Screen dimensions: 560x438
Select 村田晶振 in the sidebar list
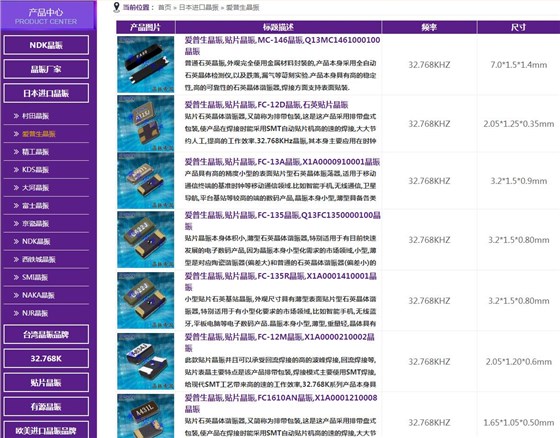tap(35, 116)
